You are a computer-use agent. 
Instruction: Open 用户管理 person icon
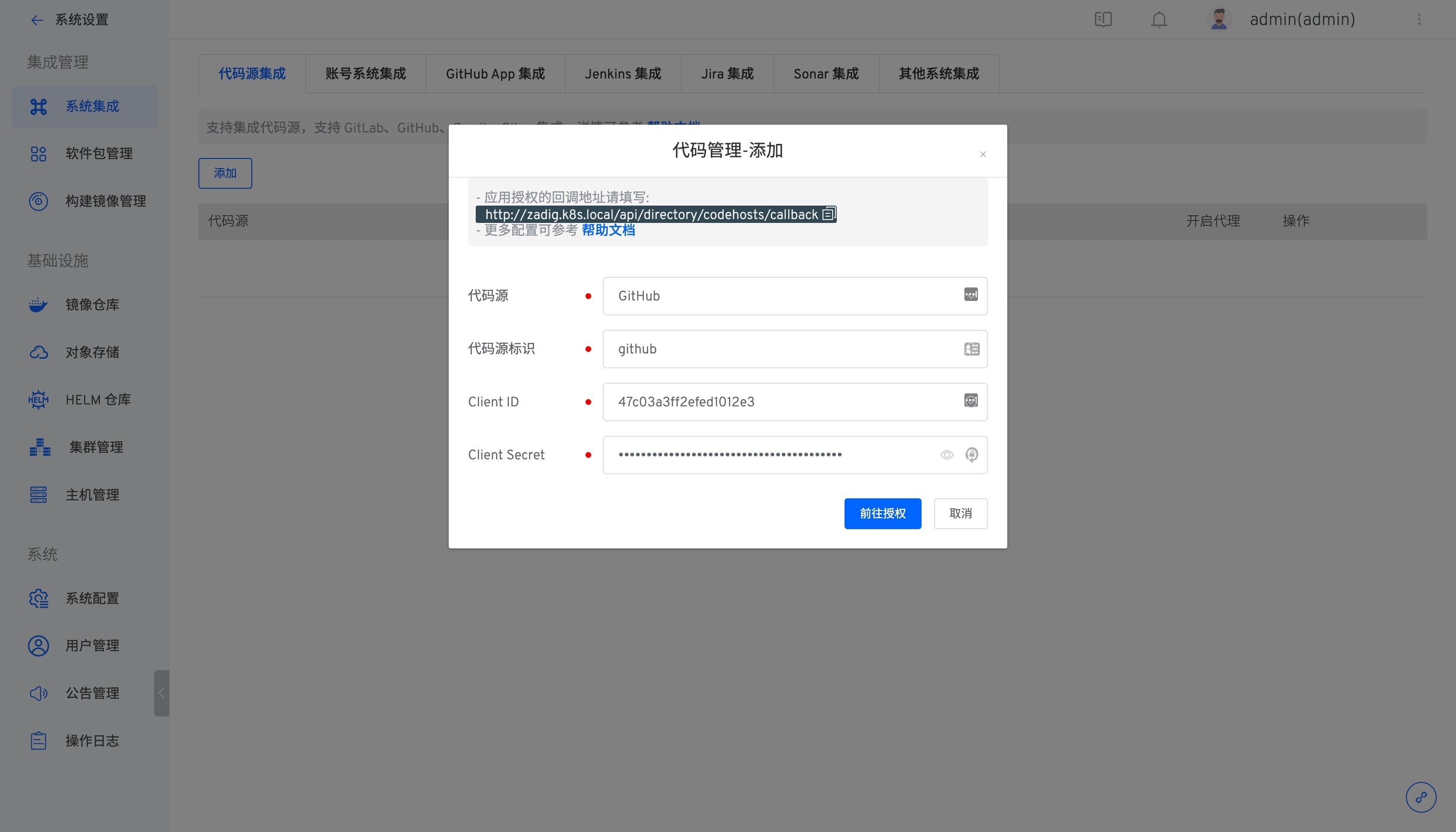39,646
